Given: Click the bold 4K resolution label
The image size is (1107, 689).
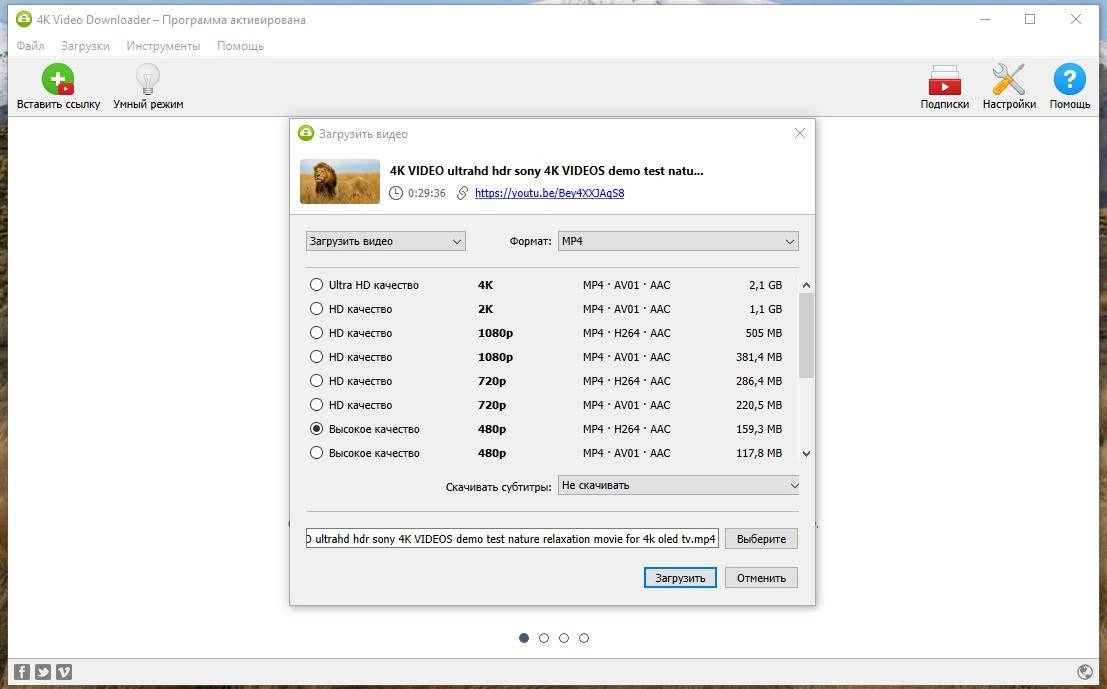Looking at the screenshot, I should tap(485, 285).
